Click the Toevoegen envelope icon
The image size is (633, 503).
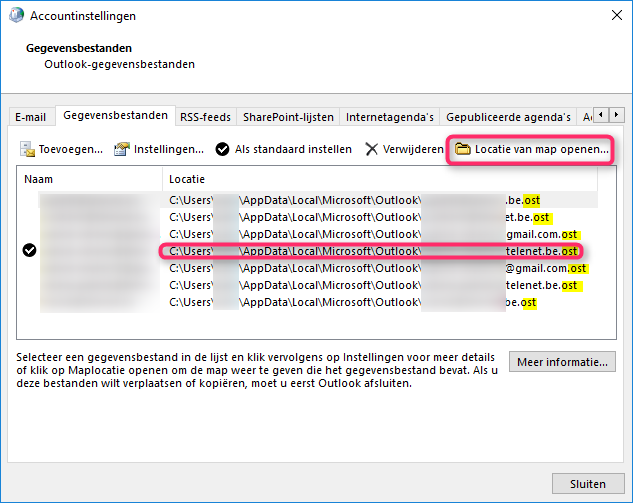pos(27,149)
